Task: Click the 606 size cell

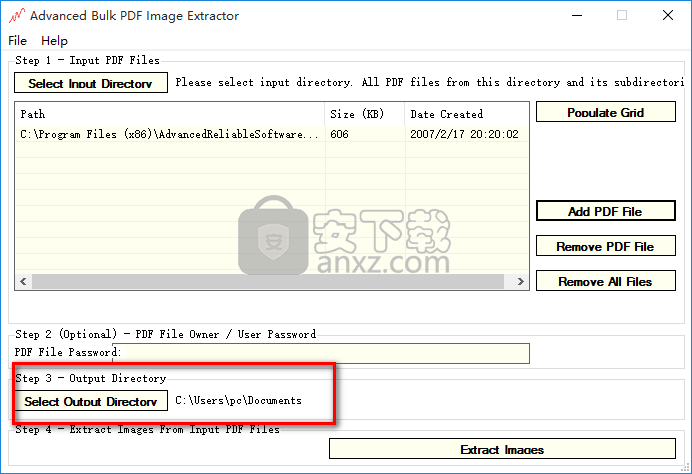Action: pyautogui.click(x=365, y=134)
